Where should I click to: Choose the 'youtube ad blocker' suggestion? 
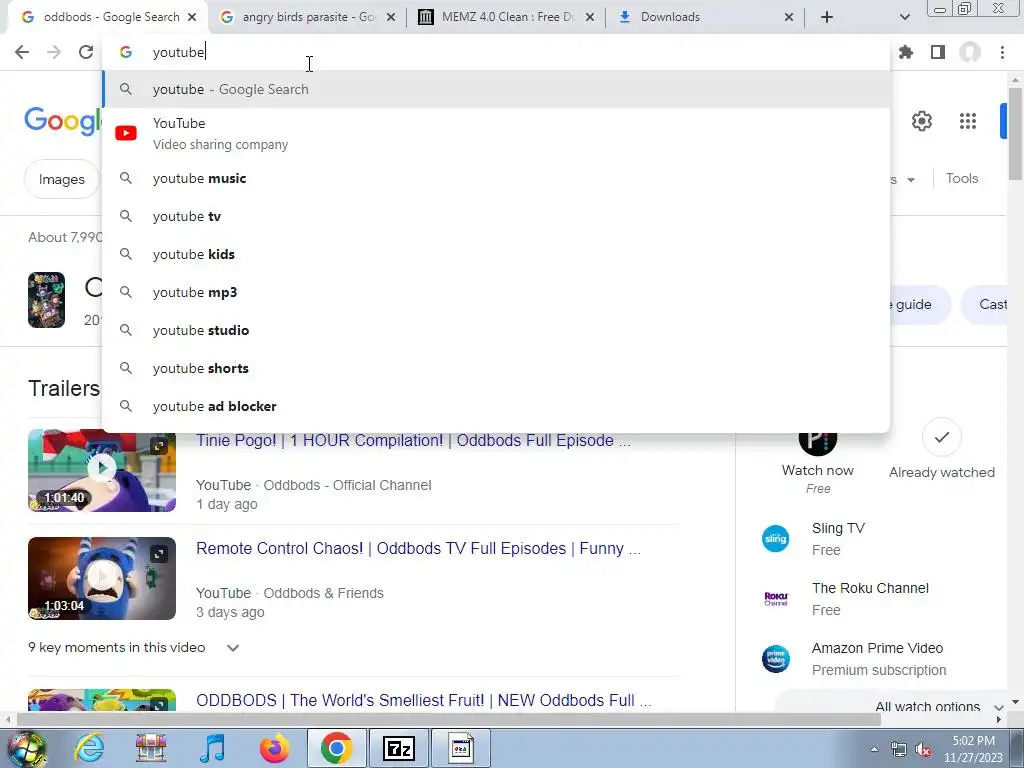(496, 406)
